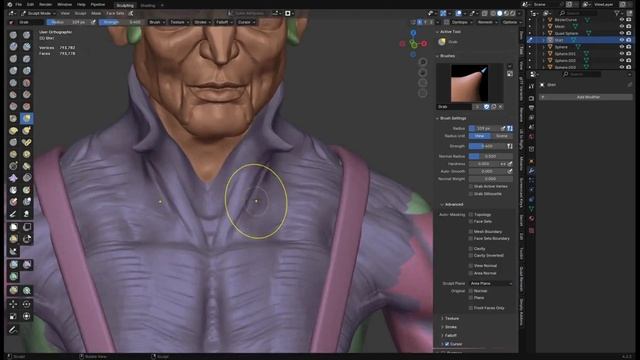Set Radius Unit to Scene
The height and width of the screenshot is (360, 640).
502,136
